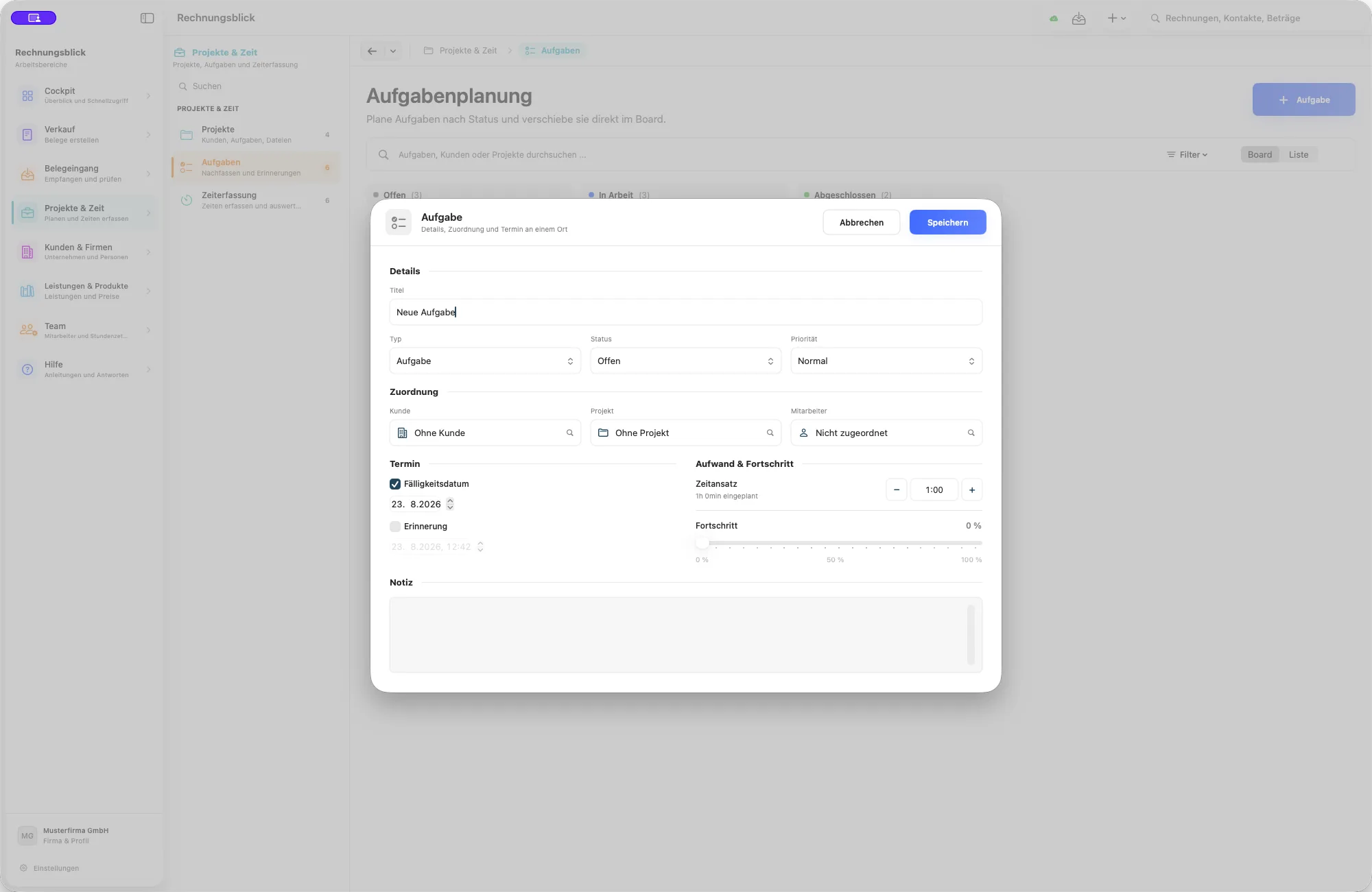Click search icon in Kunde field
1372x892 pixels.
coord(569,433)
